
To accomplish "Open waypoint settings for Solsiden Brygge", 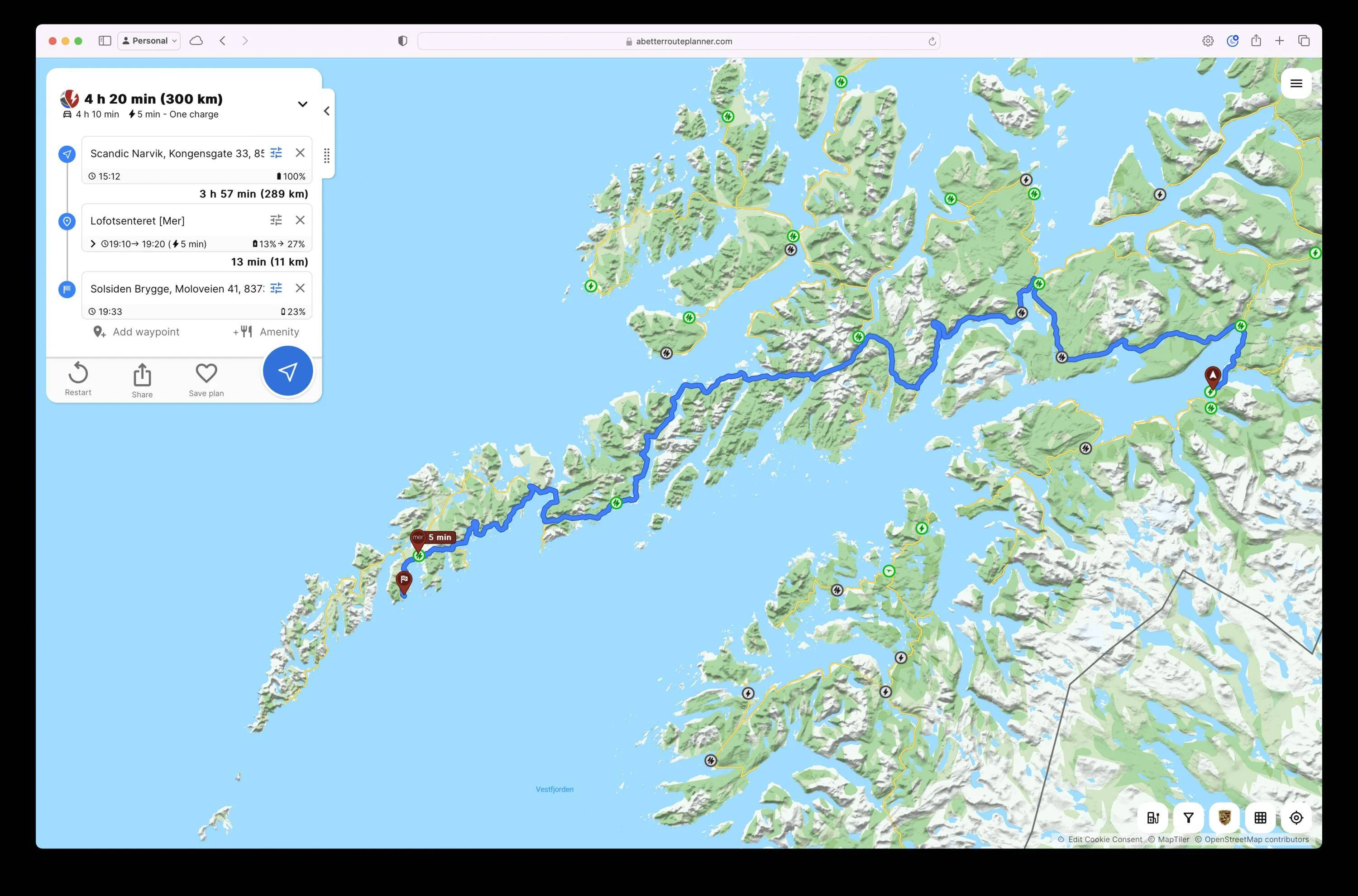I will (x=276, y=288).
